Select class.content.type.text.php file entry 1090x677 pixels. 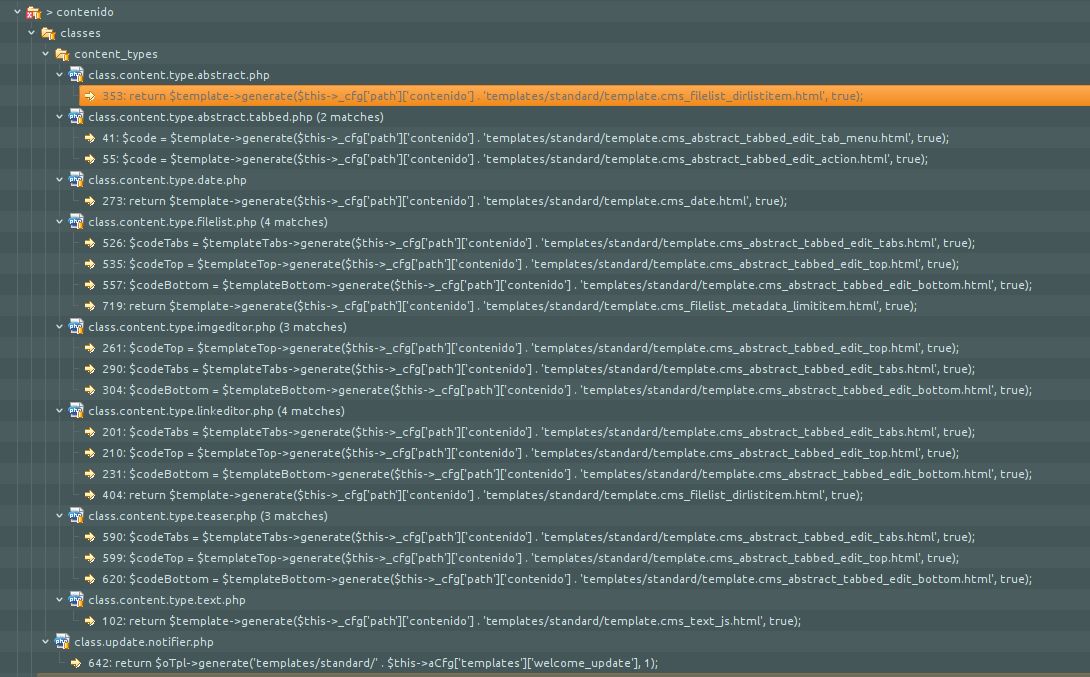166,600
